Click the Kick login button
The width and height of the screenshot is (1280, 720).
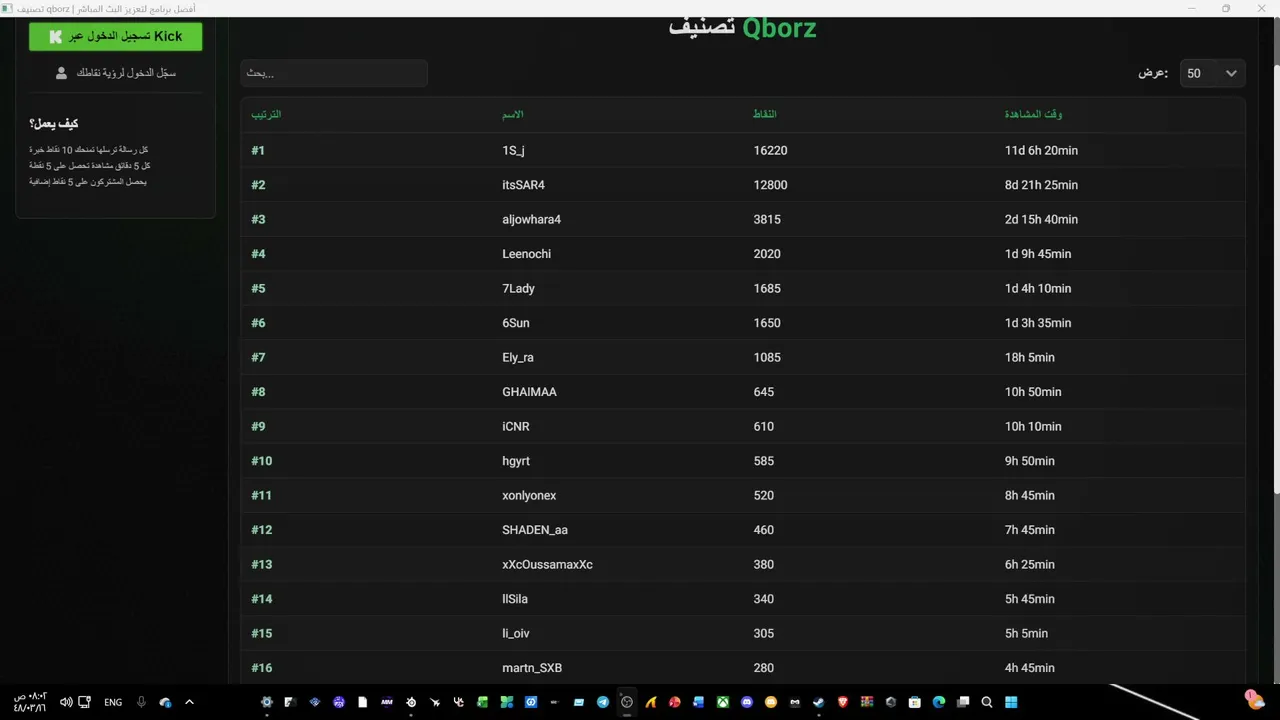pyautogui.click(x=115, y=36)
